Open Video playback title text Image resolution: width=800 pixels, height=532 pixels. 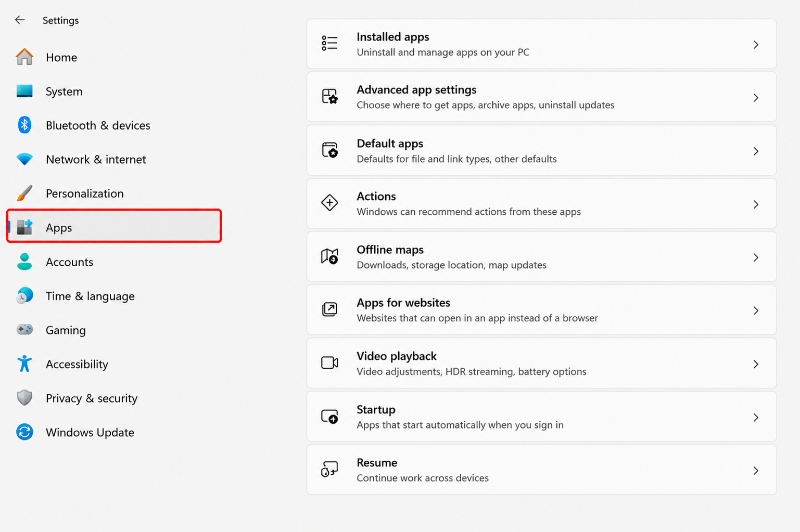coord(397,357)
